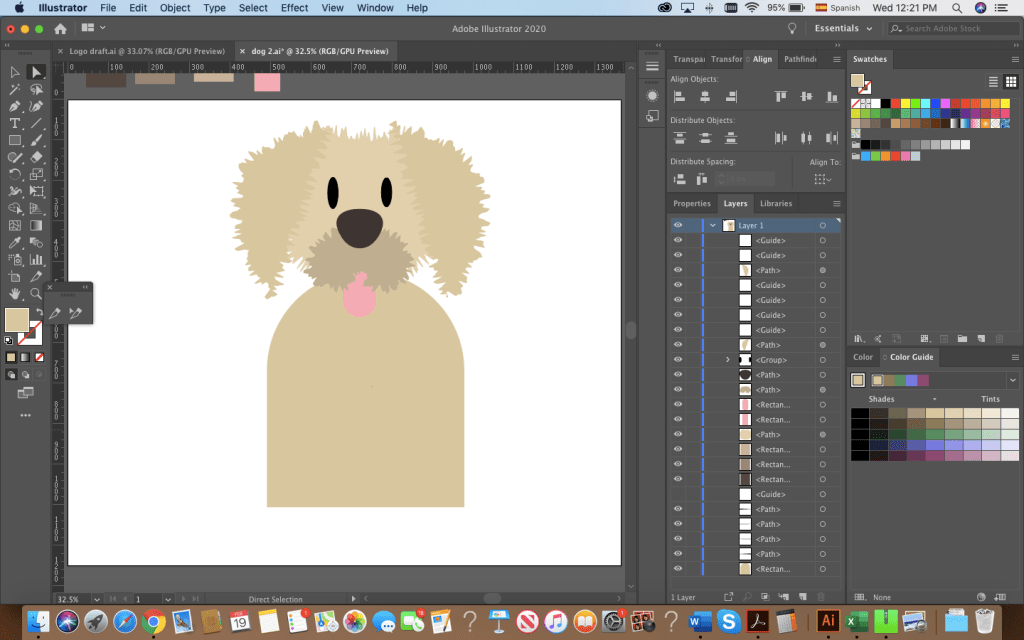Image resolution: width=1024 pixels, height=640 pixels.
Task: Open the harmony rules dropdown in Color Guide
Action: point(1012,380)
